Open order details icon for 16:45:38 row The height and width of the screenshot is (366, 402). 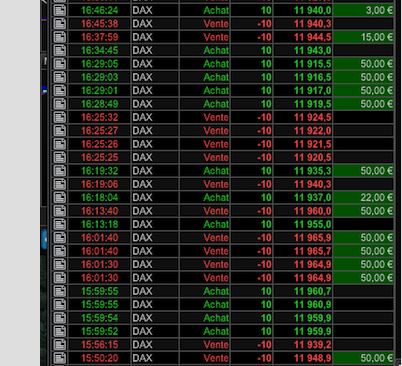click(60, 24)
